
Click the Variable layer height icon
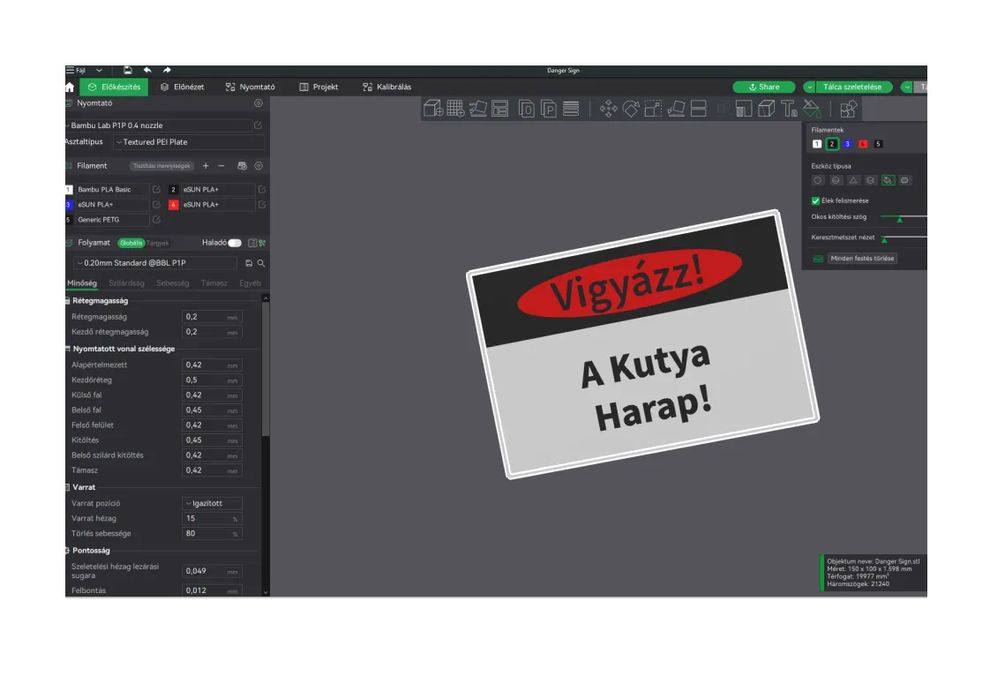(571, 109)
